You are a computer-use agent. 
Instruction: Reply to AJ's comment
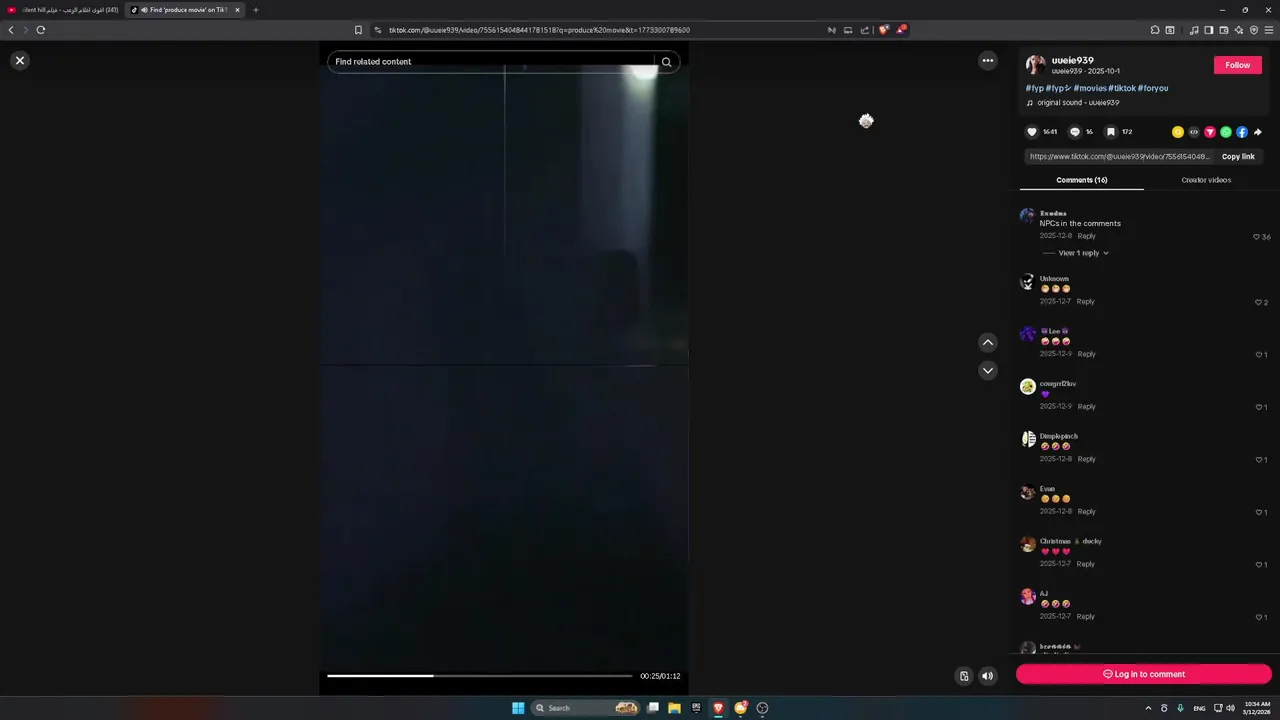[1086, 616]
